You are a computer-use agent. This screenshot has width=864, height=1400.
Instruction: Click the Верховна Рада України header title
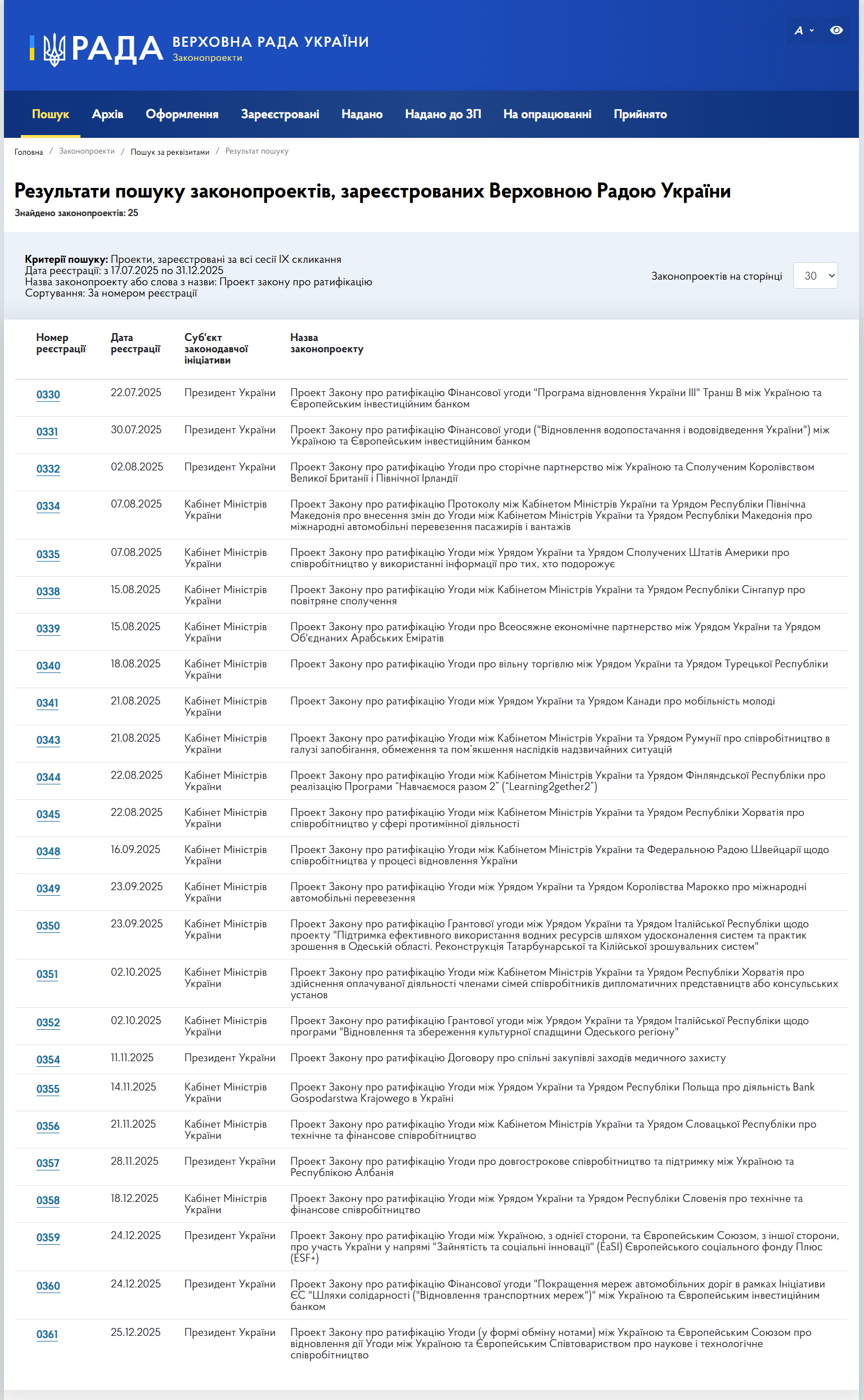pos(271,42)
